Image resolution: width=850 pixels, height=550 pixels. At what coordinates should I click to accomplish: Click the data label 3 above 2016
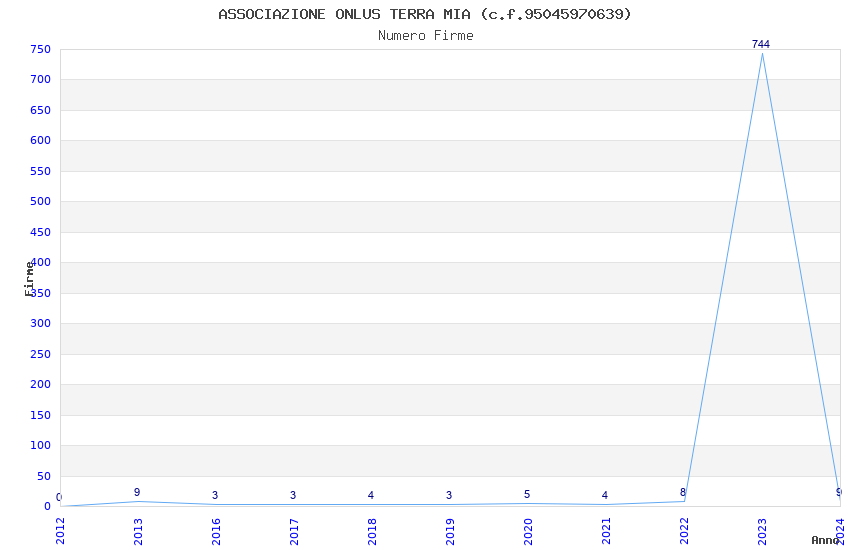215,495
